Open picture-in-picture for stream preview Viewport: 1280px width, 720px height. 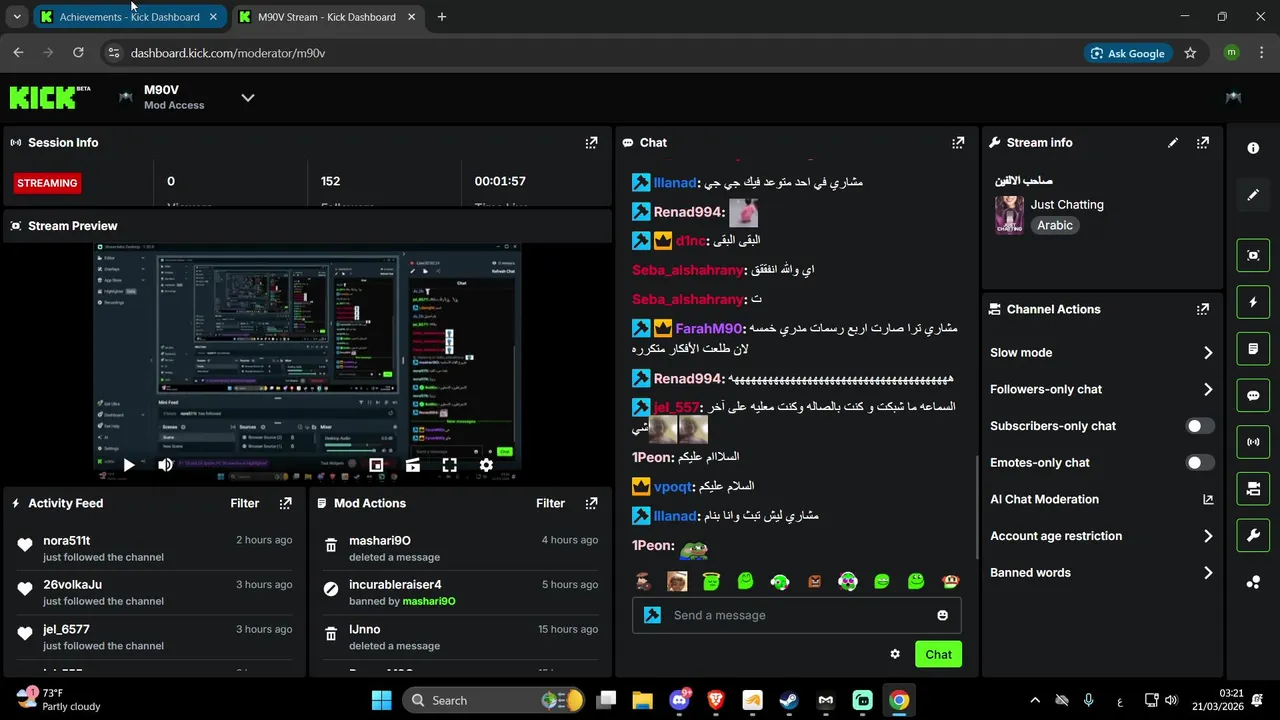[x=376, y=465]
